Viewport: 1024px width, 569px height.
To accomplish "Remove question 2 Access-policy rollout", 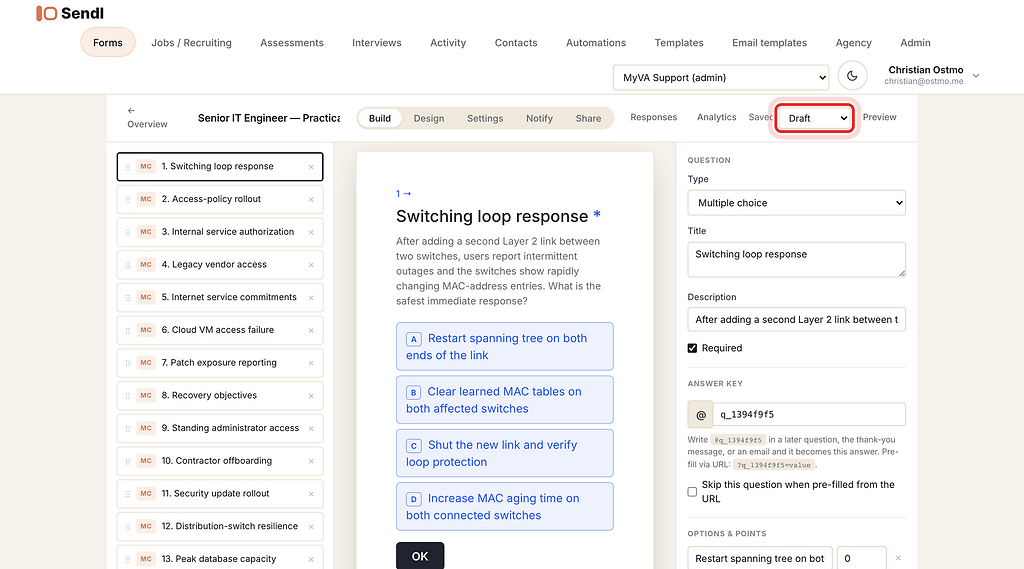I will (x=311, y=200).
